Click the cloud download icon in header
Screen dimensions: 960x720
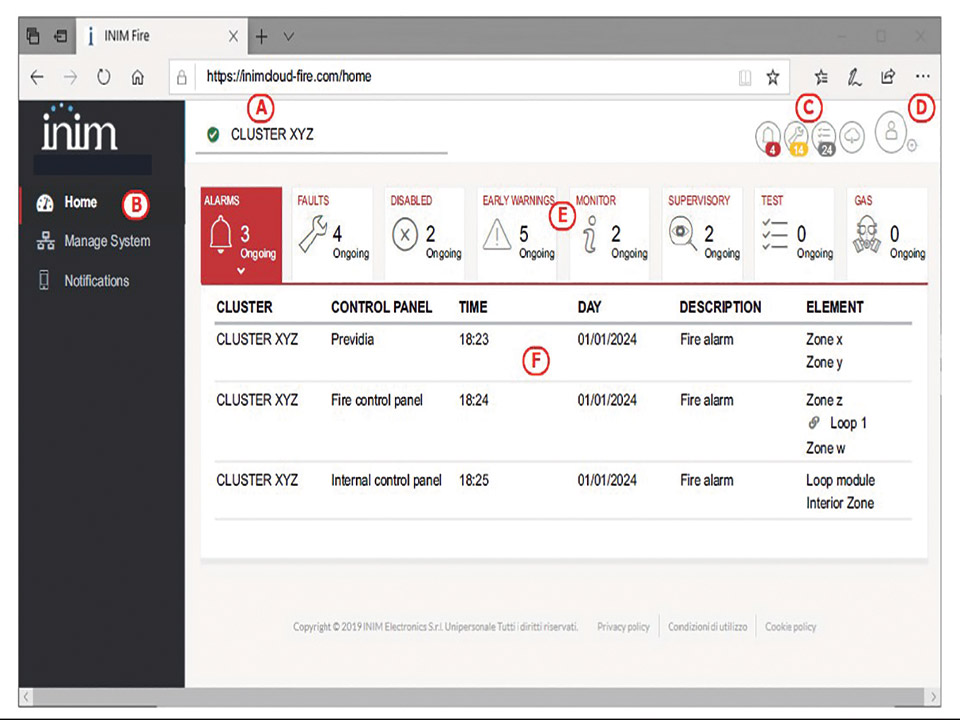pyautogui.click(x=852, y=137)
